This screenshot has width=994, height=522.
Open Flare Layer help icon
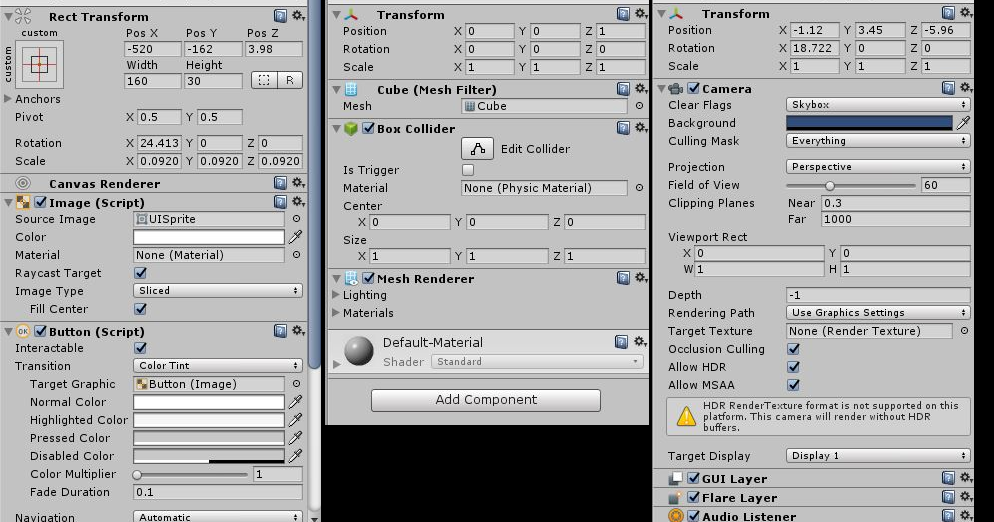click(x=948, y=497)
